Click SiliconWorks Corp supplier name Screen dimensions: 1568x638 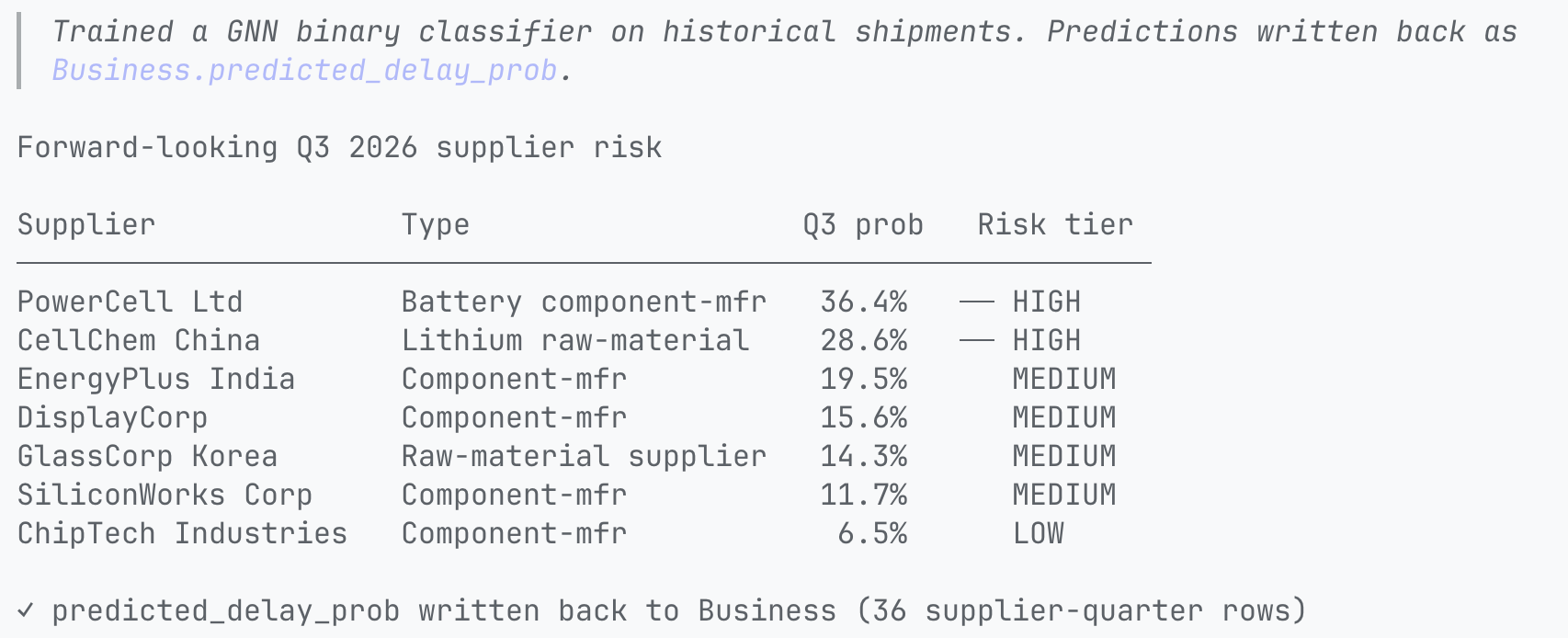point(165,496)
